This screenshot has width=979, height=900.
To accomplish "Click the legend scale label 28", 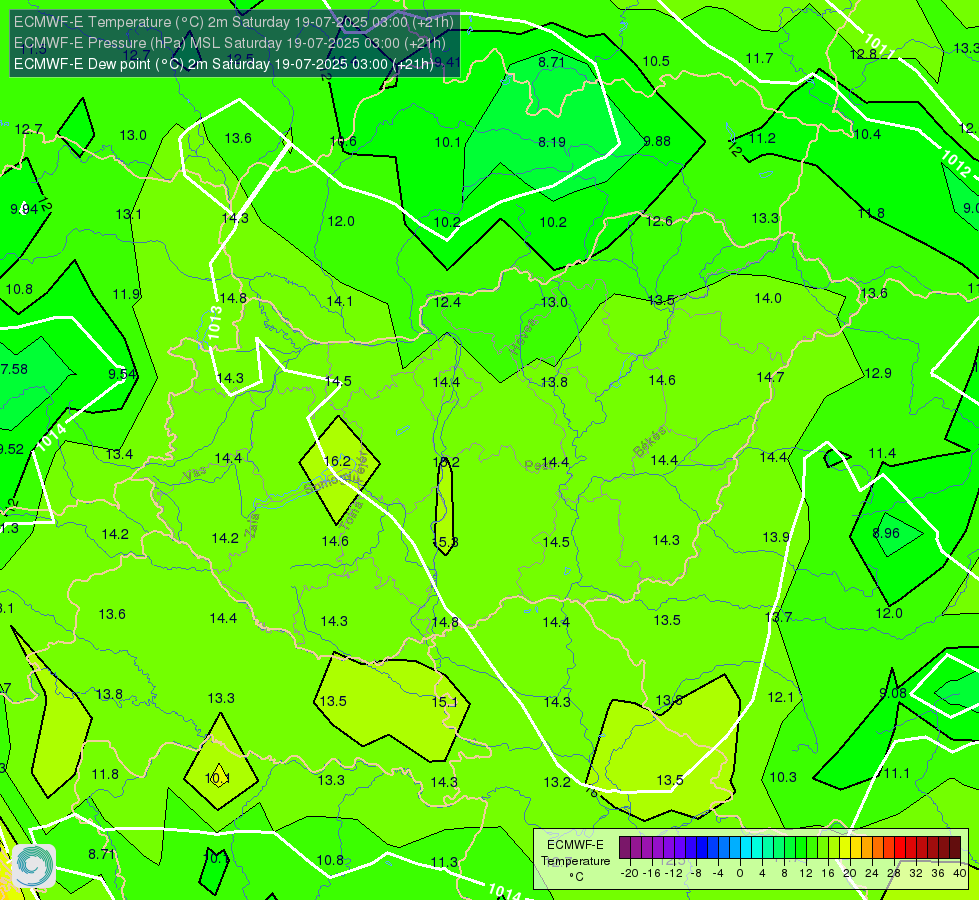I will (893, 873).
